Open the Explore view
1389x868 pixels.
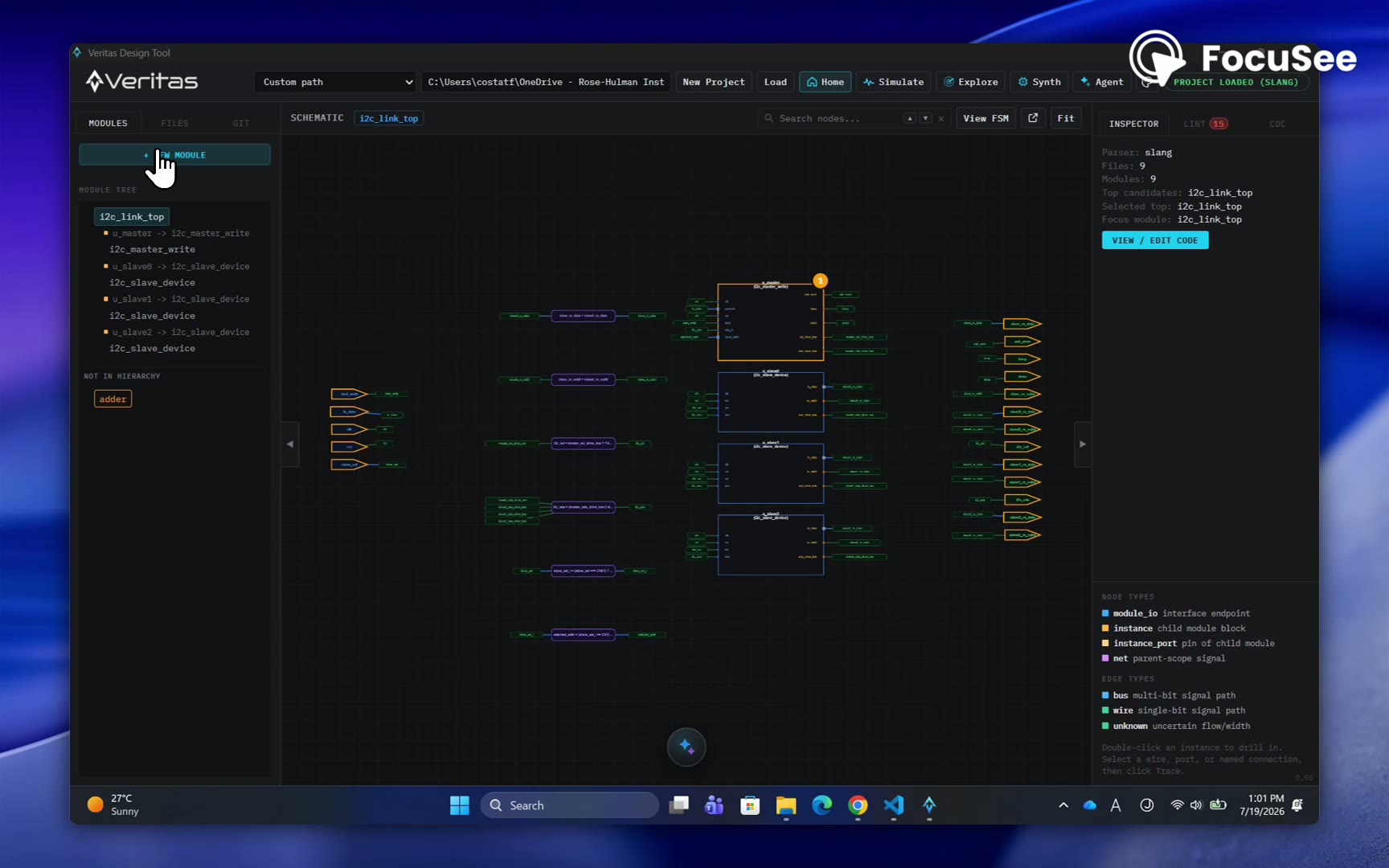970,82
